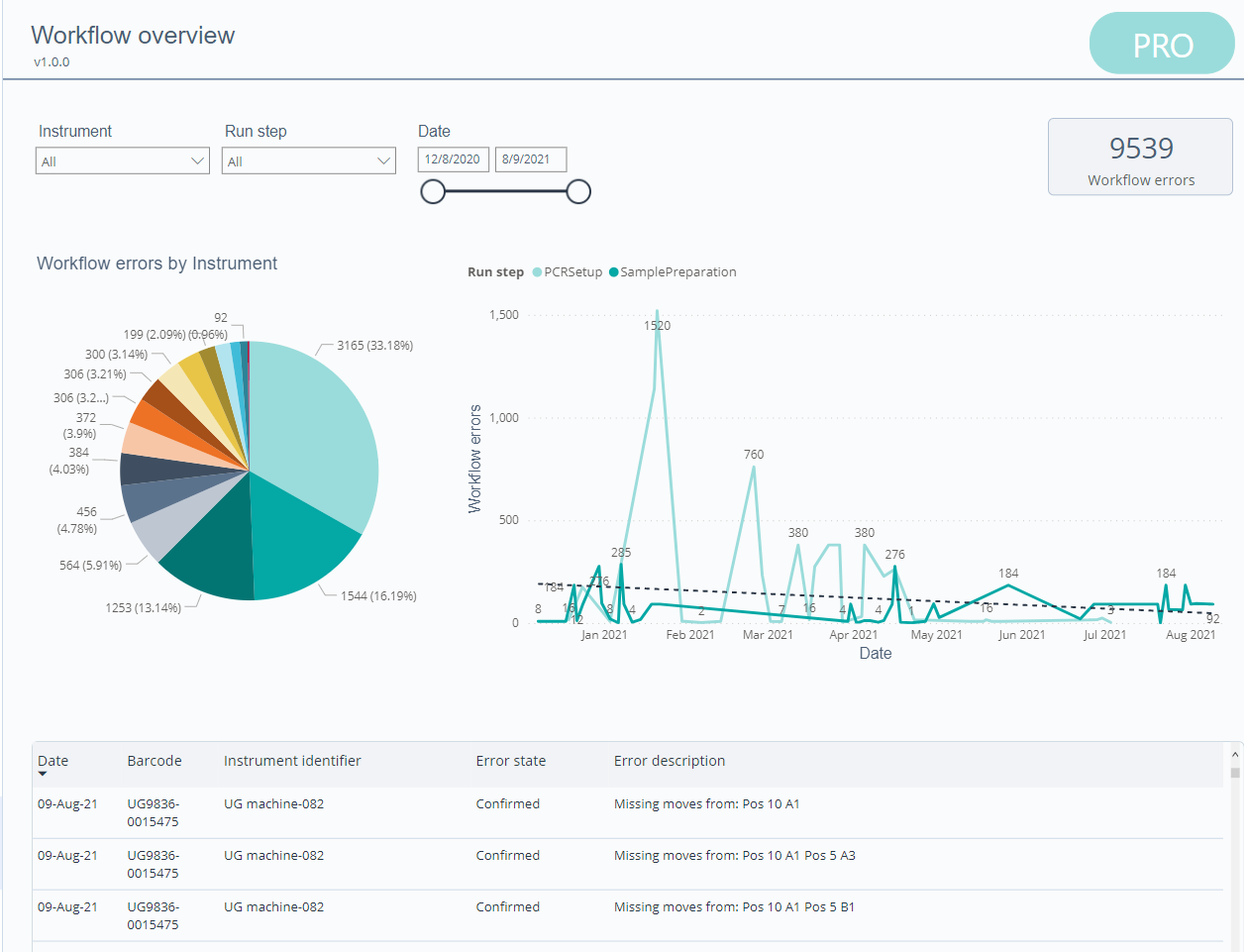Image resolution: width=1248 pixels, height=952 pixels.
Task: Click the table scrollbar up arrow
Action: (1235, 754)
